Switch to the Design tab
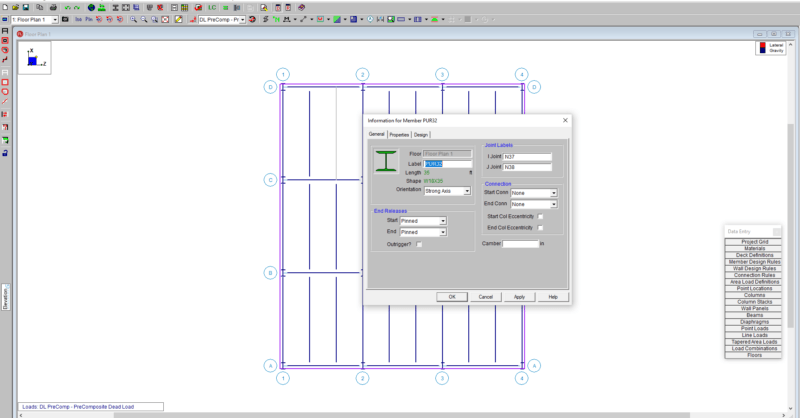This screenshot has height=418, width=800. coord(421,134)
